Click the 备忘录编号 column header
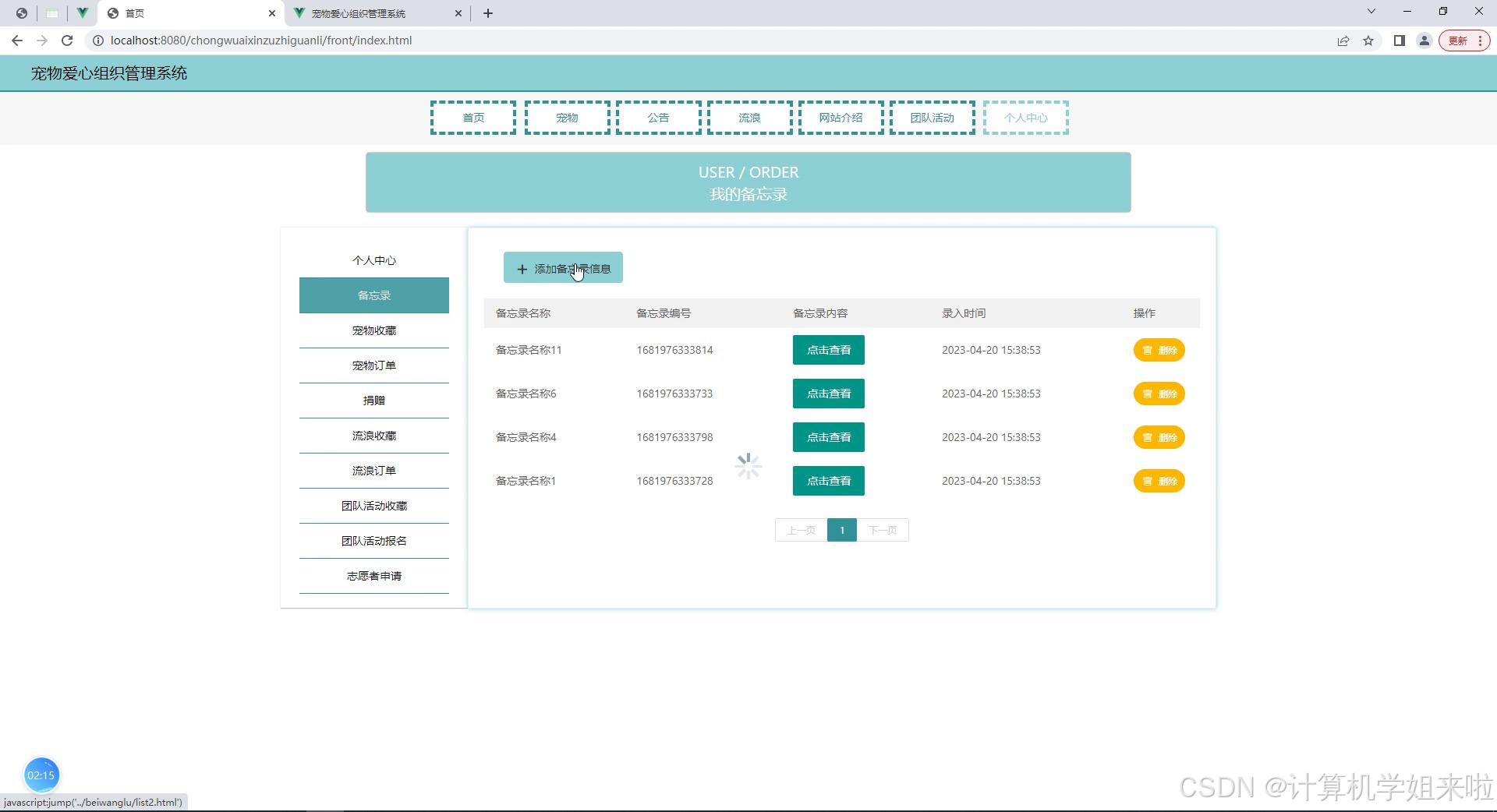The image size is (1497, 812). [x=664, y=313]
